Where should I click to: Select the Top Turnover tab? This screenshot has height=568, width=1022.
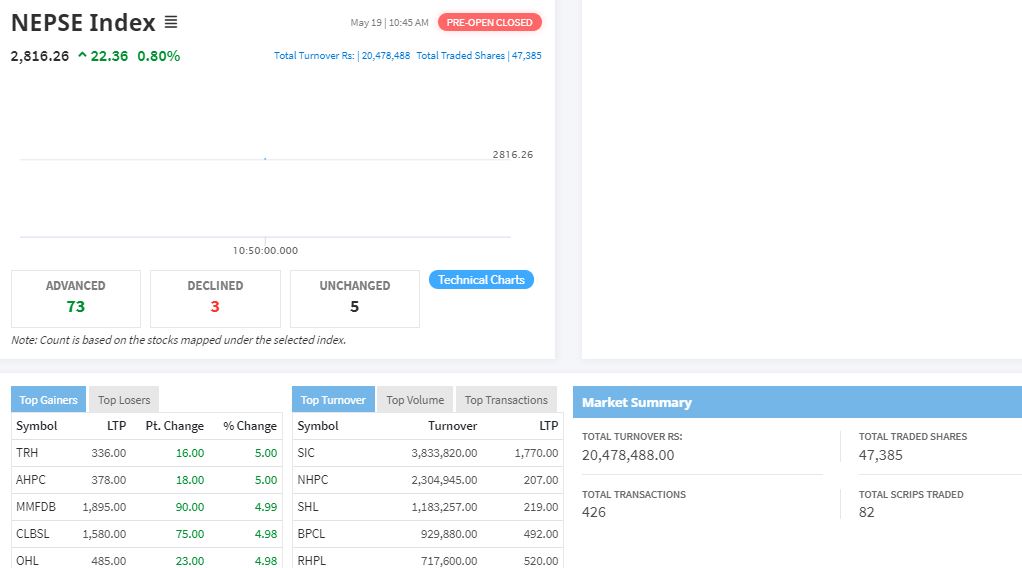[333, 400]
